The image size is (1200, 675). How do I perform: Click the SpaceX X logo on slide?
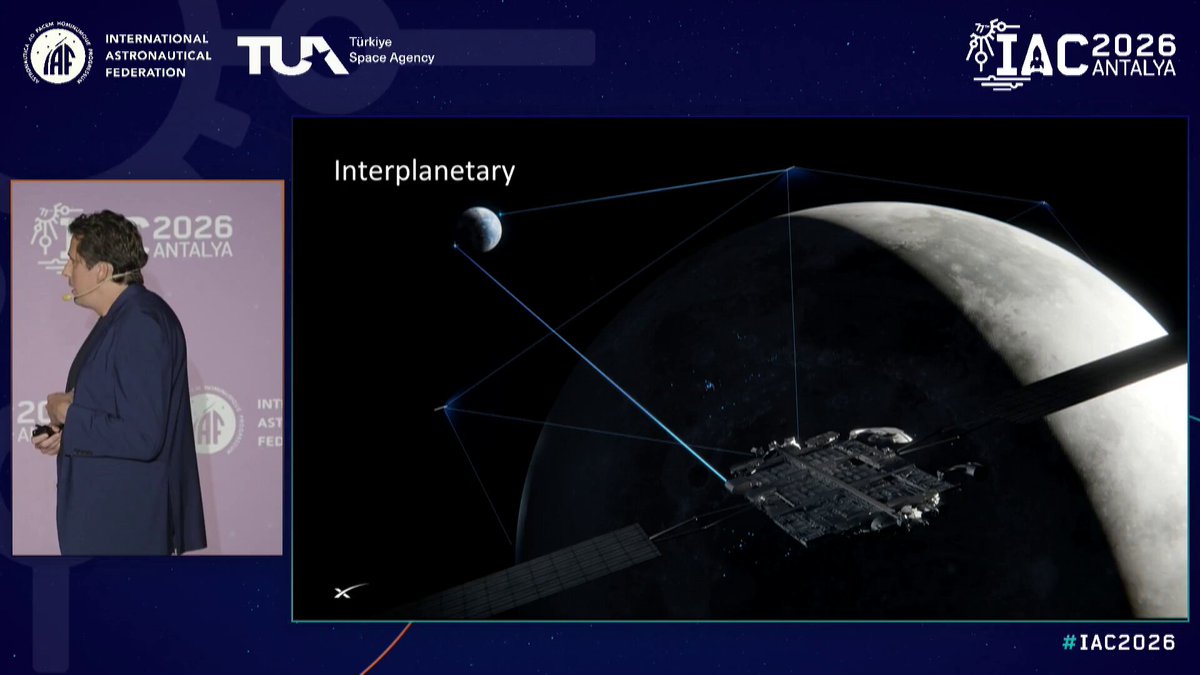tap(349, 591)
